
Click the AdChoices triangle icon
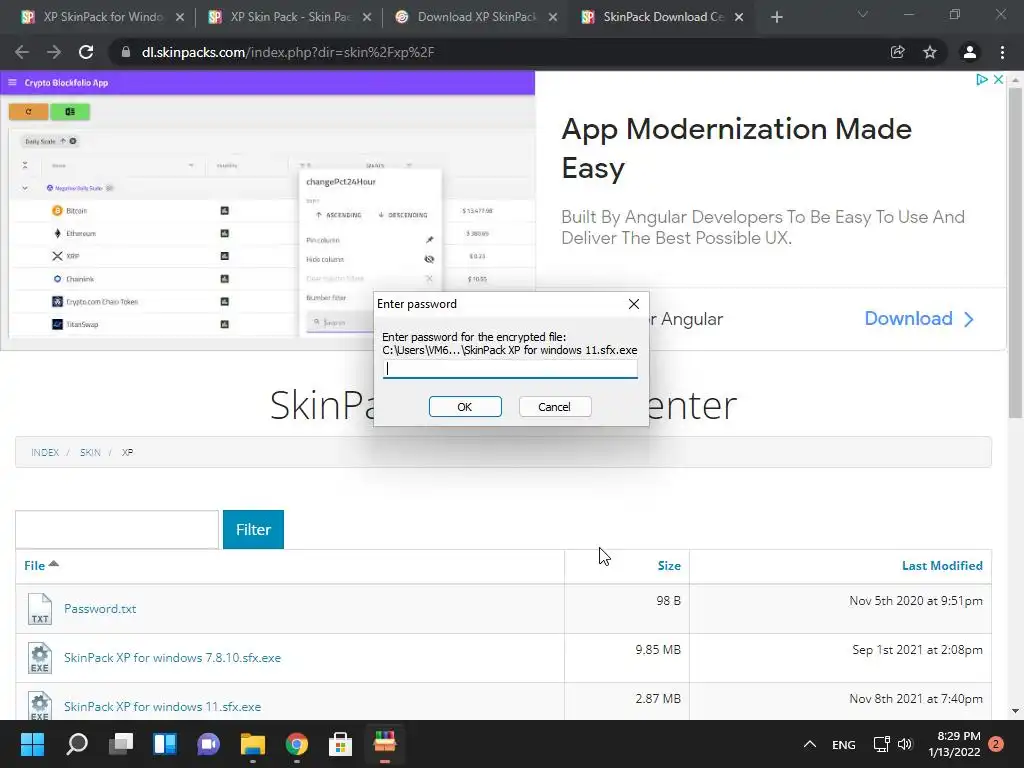[x=982, y=80]
